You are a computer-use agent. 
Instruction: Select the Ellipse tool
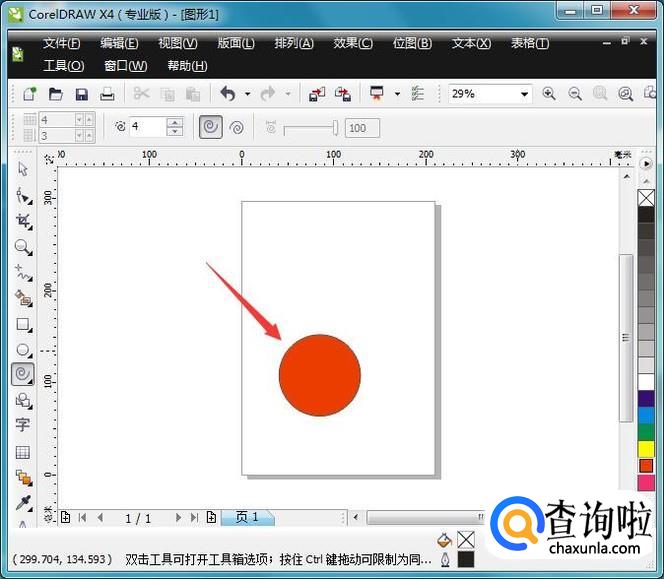tap(22, 350)
